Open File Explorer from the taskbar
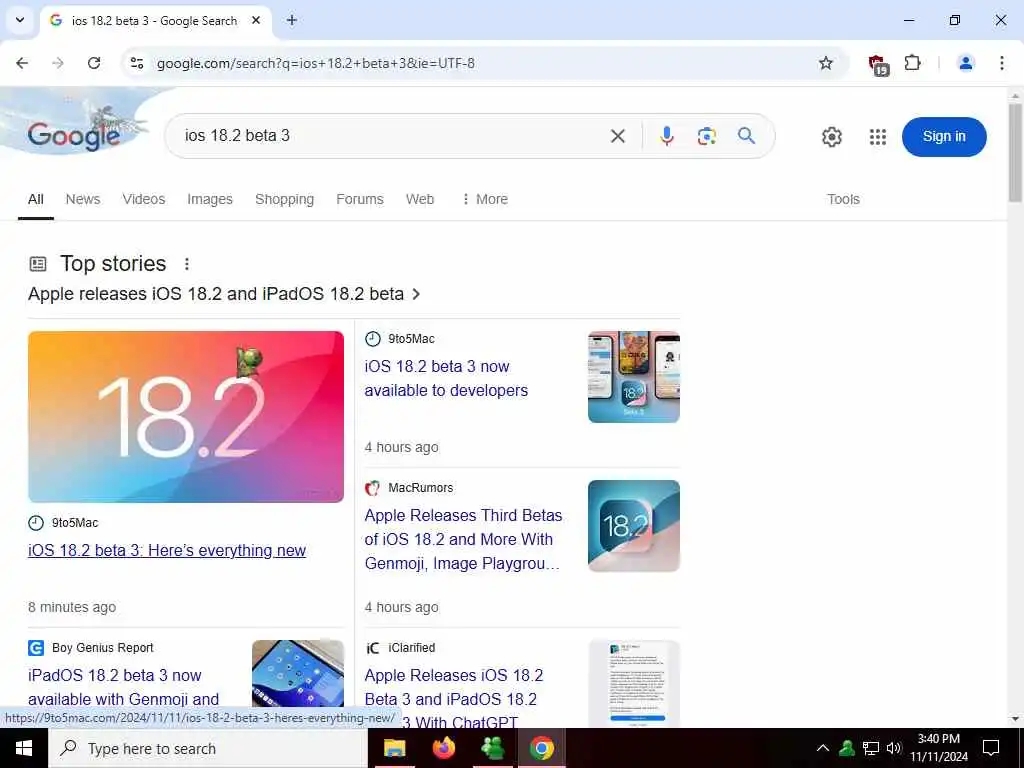This screenshot has width=1024, height=768. coord(394,748)
